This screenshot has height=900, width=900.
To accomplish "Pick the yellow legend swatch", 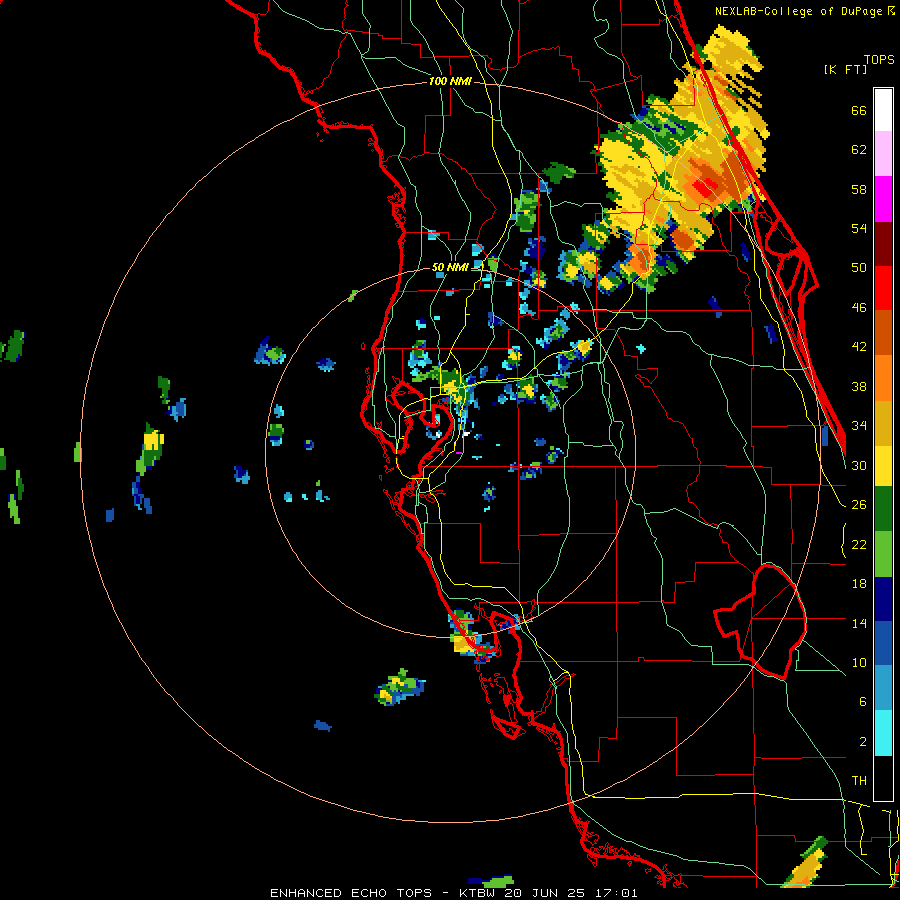I will [883, 466].
